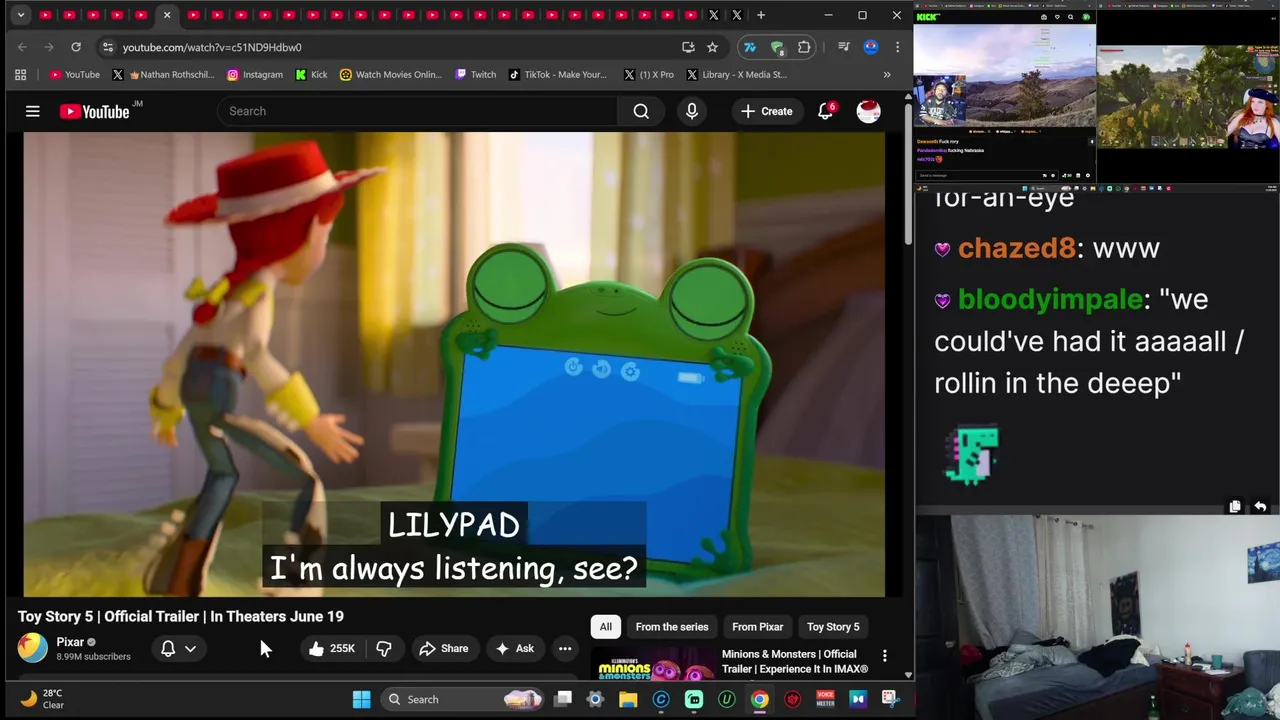Go back to previous page

click(22, 47)
